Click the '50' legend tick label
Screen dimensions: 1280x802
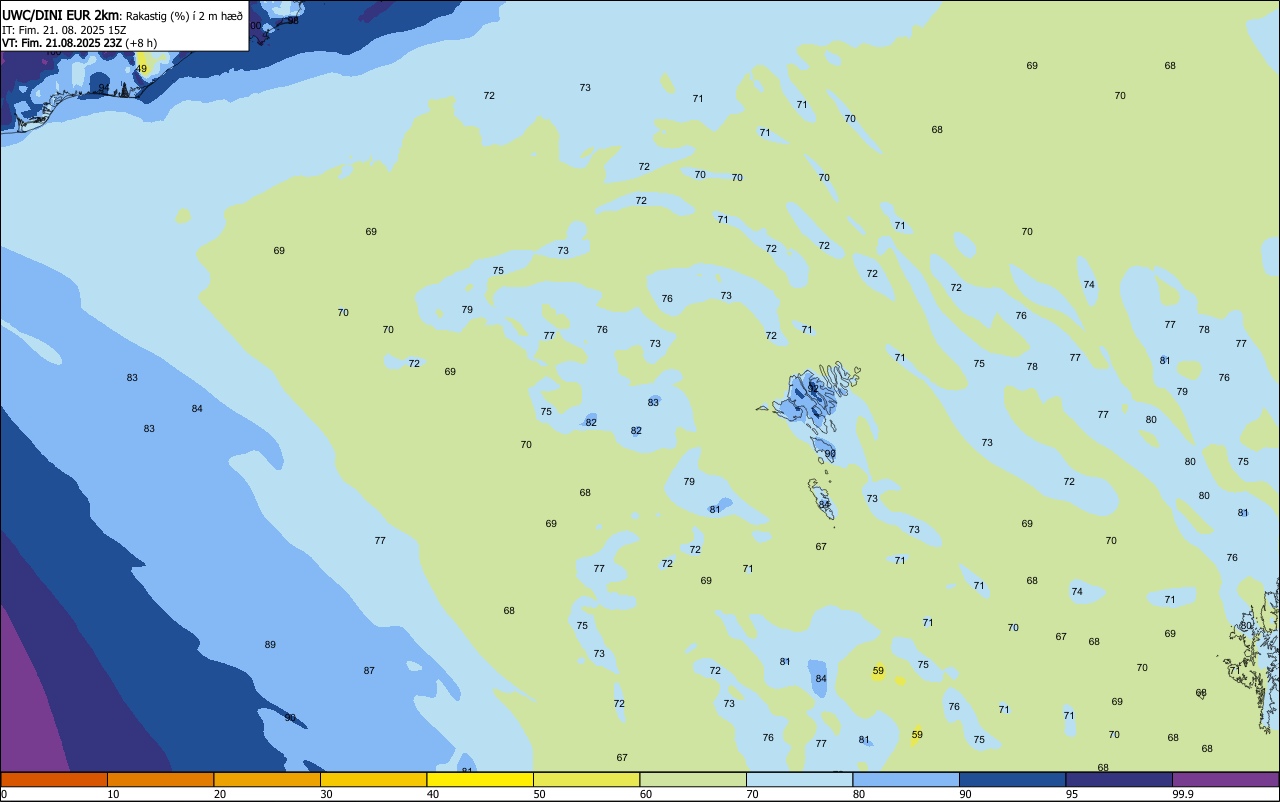point(539,794)
